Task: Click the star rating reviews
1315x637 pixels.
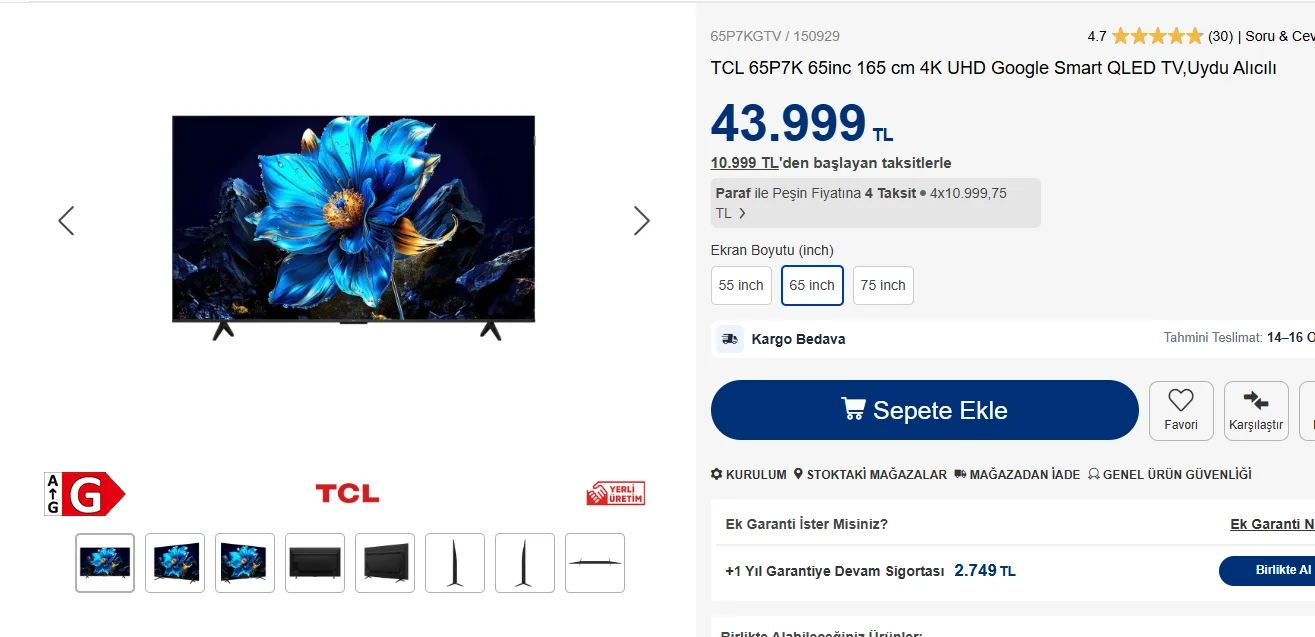Action: point(1158,36)
